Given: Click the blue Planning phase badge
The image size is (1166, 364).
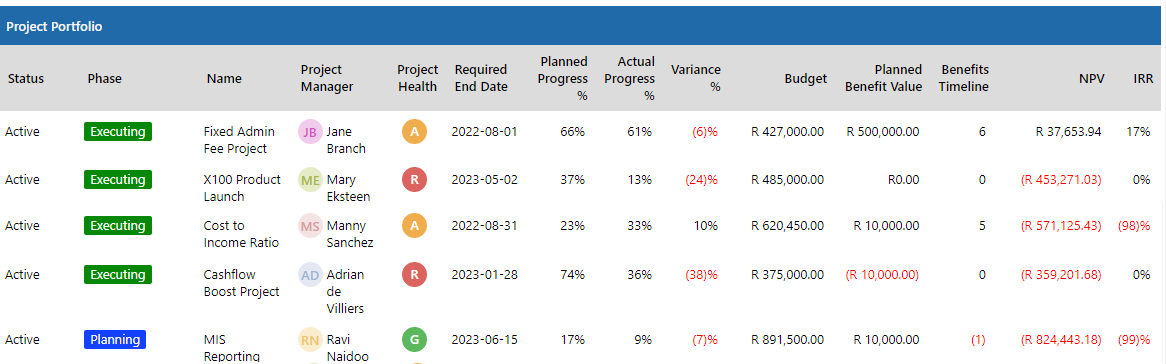Looking at the screenshot, I should click(x=115, y=339).
